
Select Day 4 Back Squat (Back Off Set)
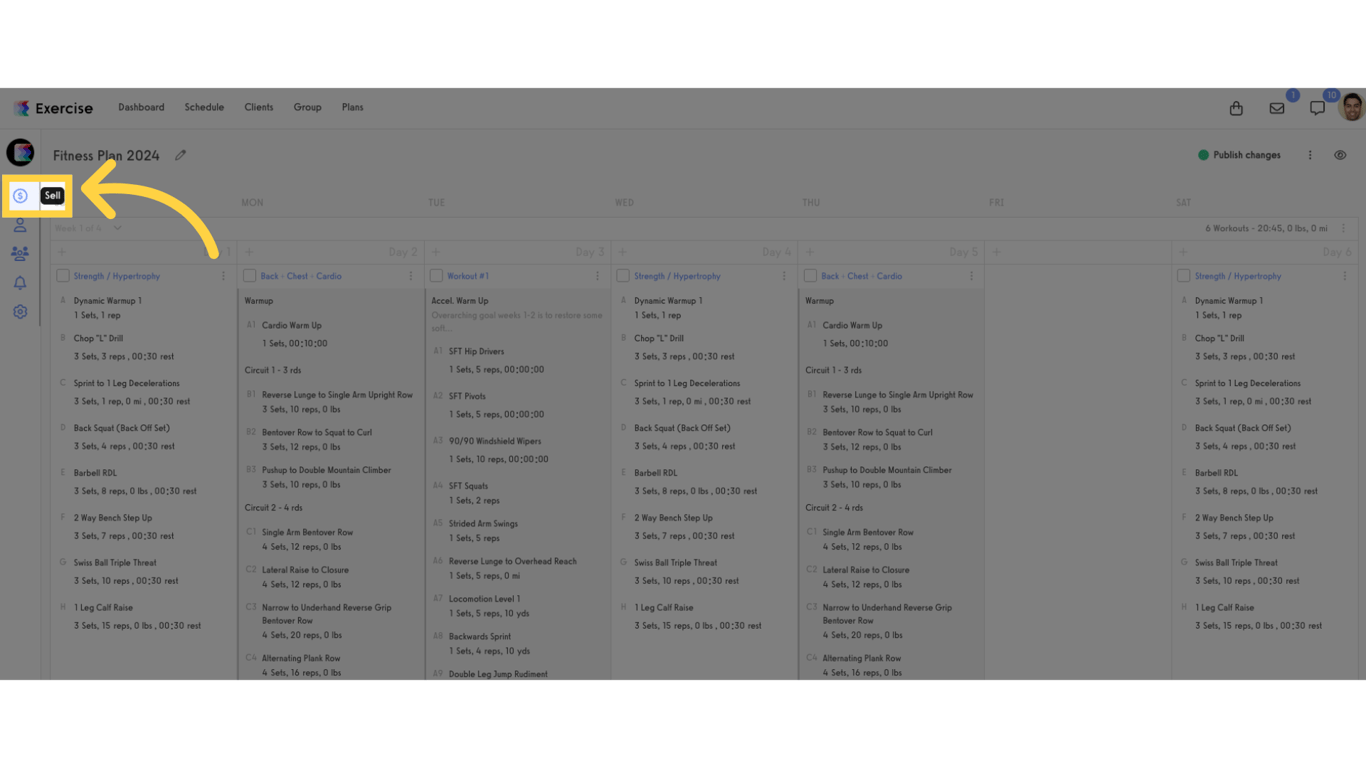682,428
